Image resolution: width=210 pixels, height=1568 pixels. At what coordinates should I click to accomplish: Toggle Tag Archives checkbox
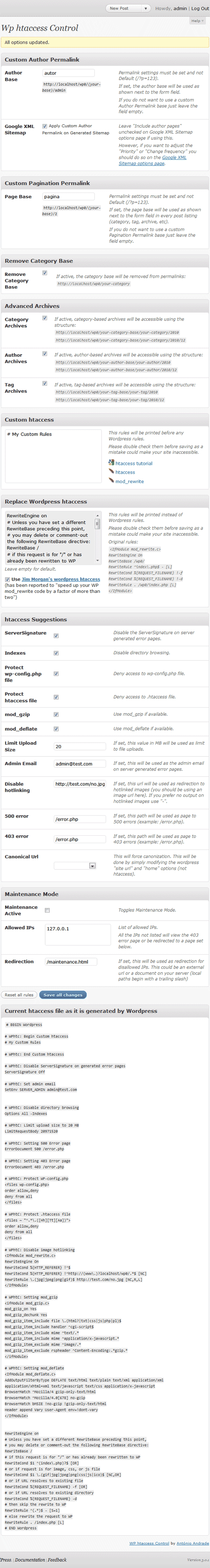pyautogui.click(x=44, y=384)
